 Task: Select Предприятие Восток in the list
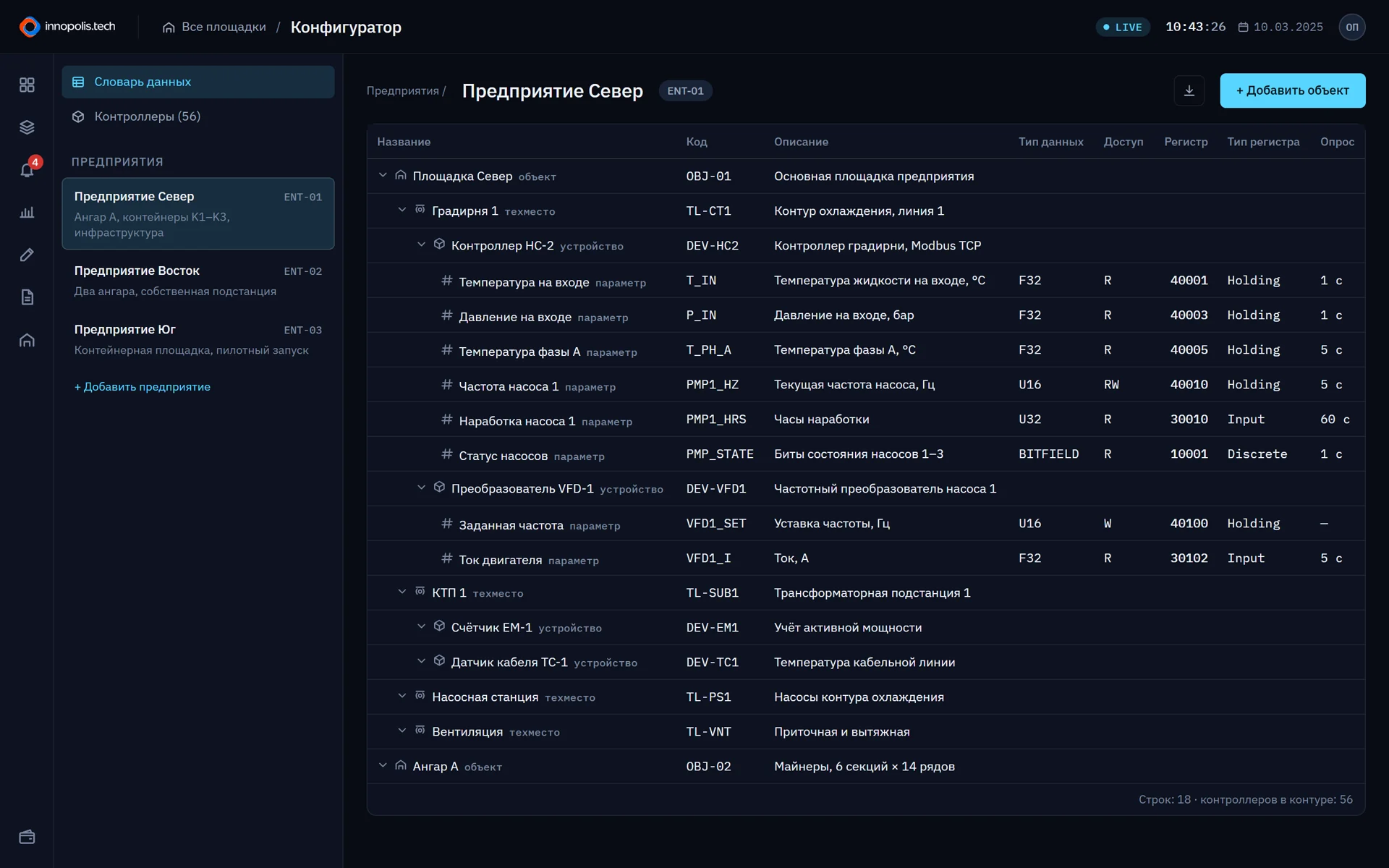[198, 281]
